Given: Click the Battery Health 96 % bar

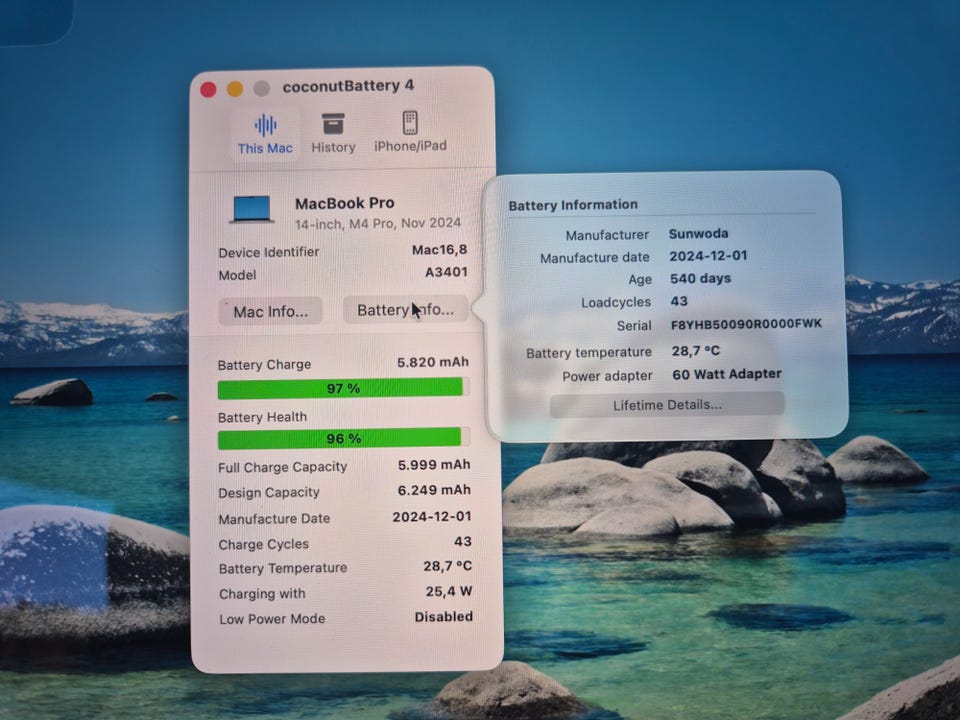Looking at the screenshot, I should 343,438.
